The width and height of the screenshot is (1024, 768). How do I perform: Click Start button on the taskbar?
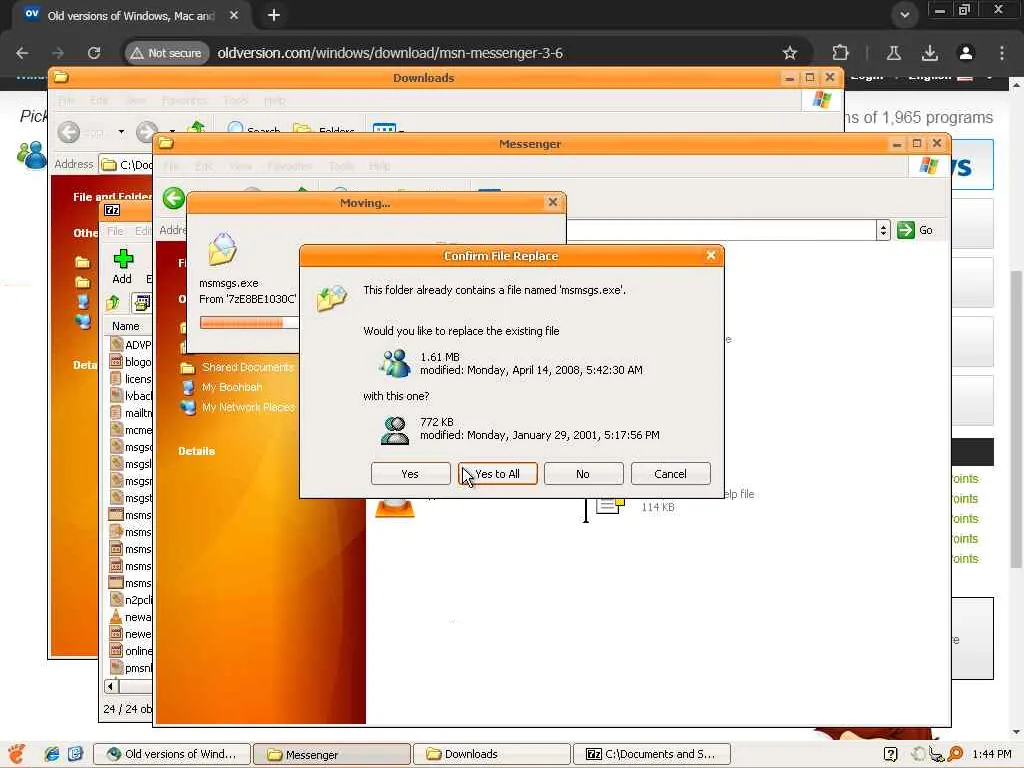pos(17,754)
